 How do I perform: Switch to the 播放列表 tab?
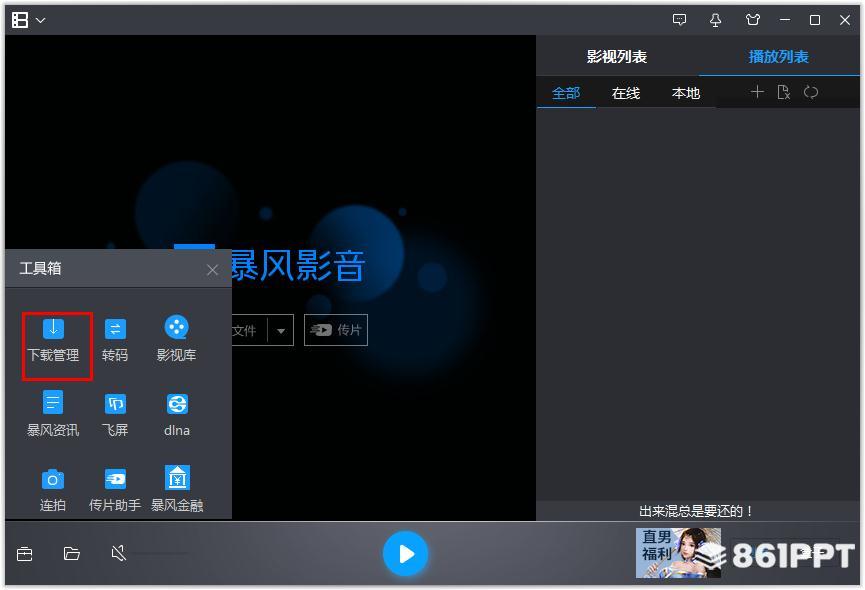[778, 56]
